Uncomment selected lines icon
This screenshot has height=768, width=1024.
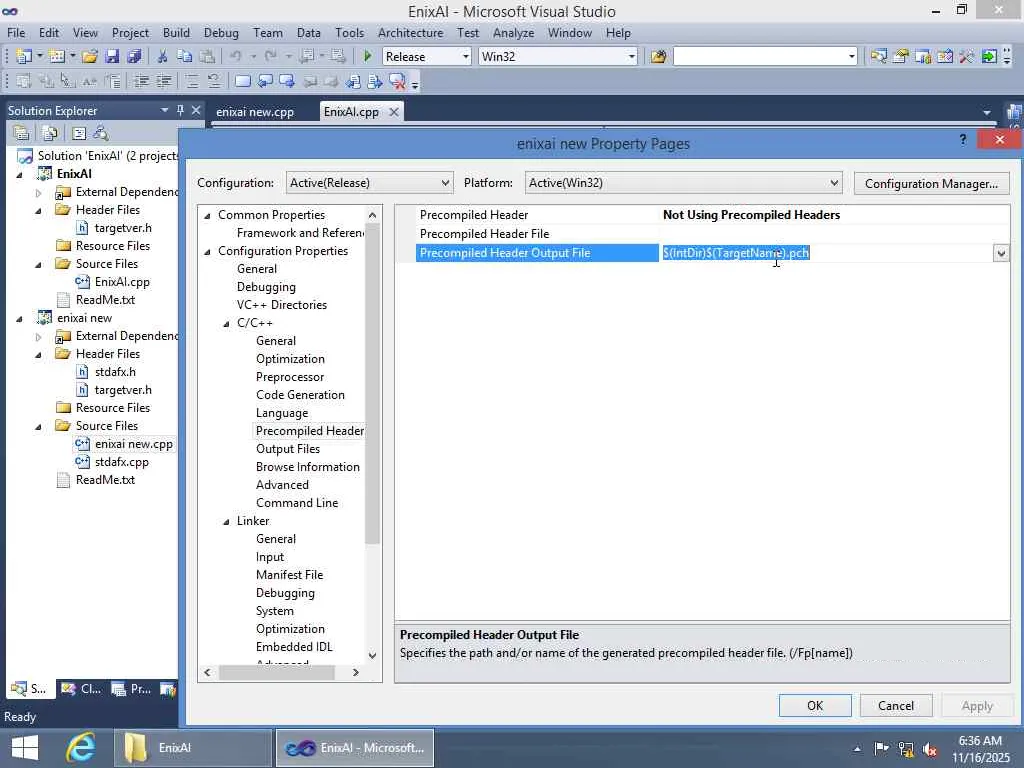click(x=214, y=82)
